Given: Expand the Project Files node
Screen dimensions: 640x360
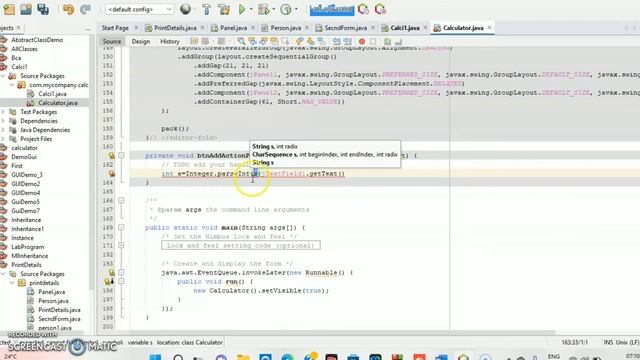Looking at the screenshot, I should click(x=3, y=139).
